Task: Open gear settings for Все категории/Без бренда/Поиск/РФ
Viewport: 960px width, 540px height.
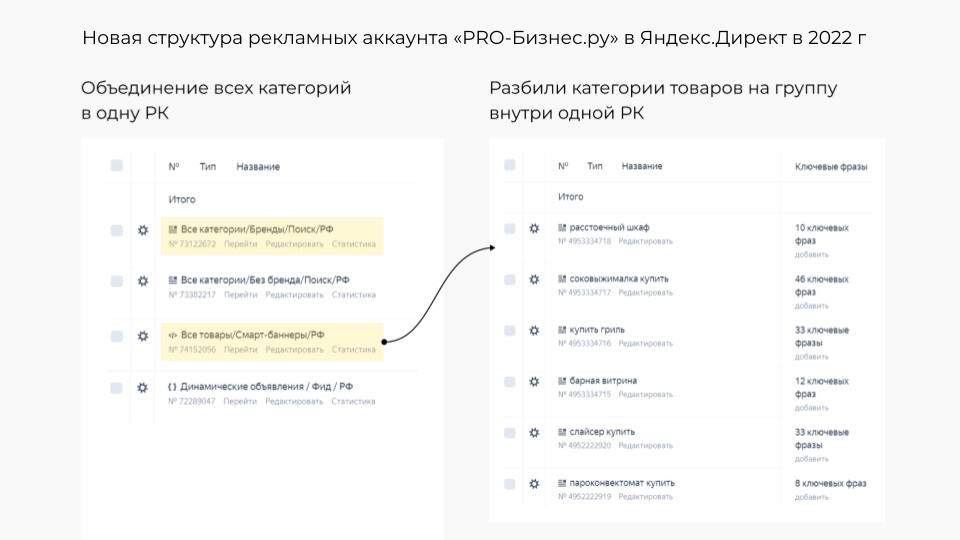Action: [x=143, y=281]
